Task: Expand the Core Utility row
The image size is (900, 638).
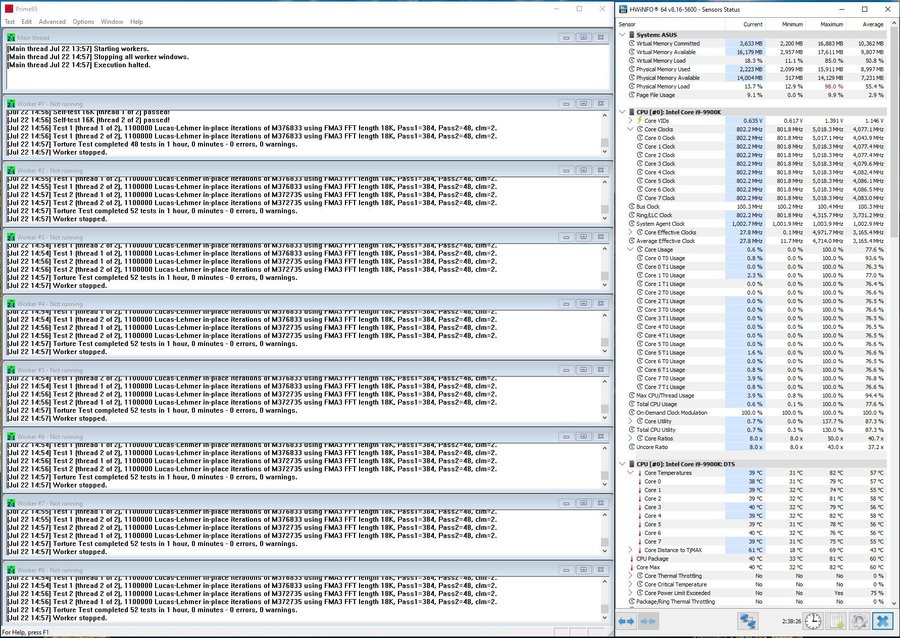Action: coord(630,421)
